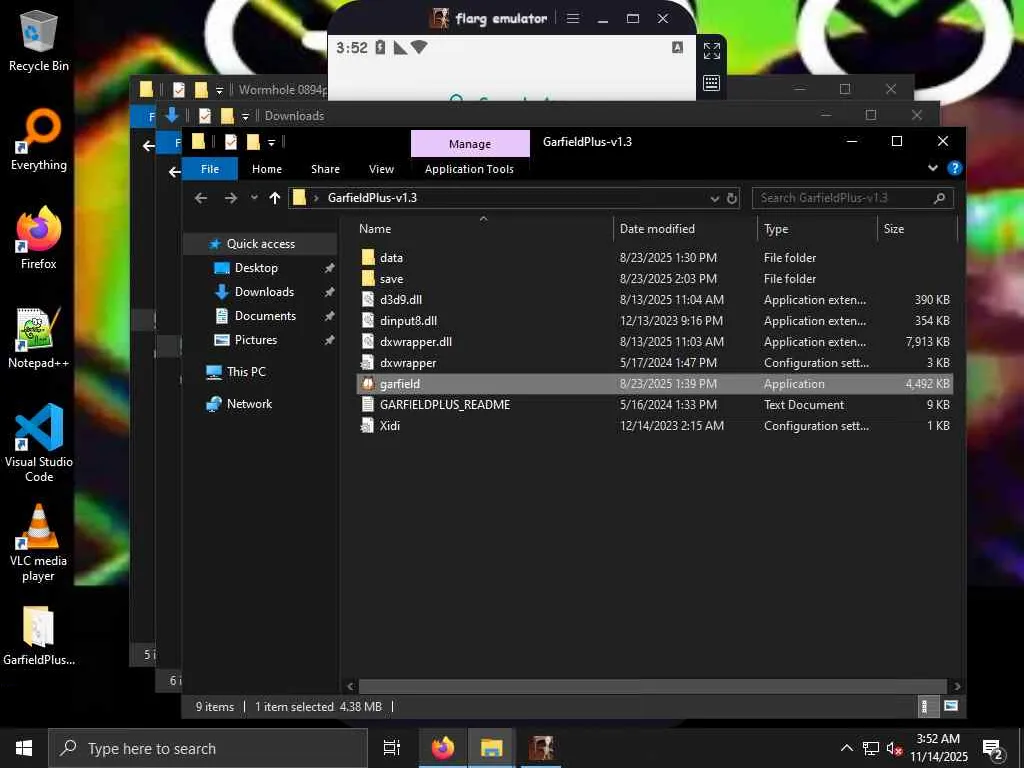Launch the Everything search shortcut on desktop
This screenshot has height=768, width=1024.
point(39,140)
